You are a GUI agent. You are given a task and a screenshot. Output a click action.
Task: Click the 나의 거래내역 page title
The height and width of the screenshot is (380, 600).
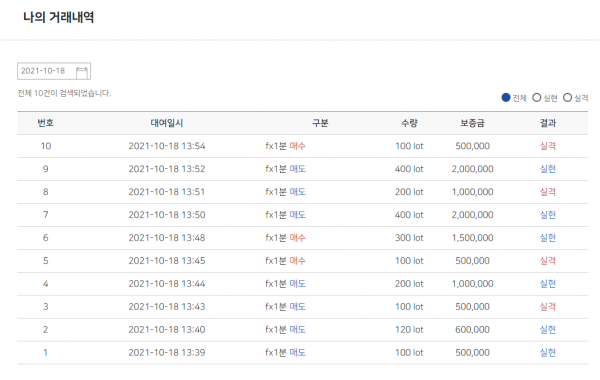pyautogui.click(x=59, y=17)
